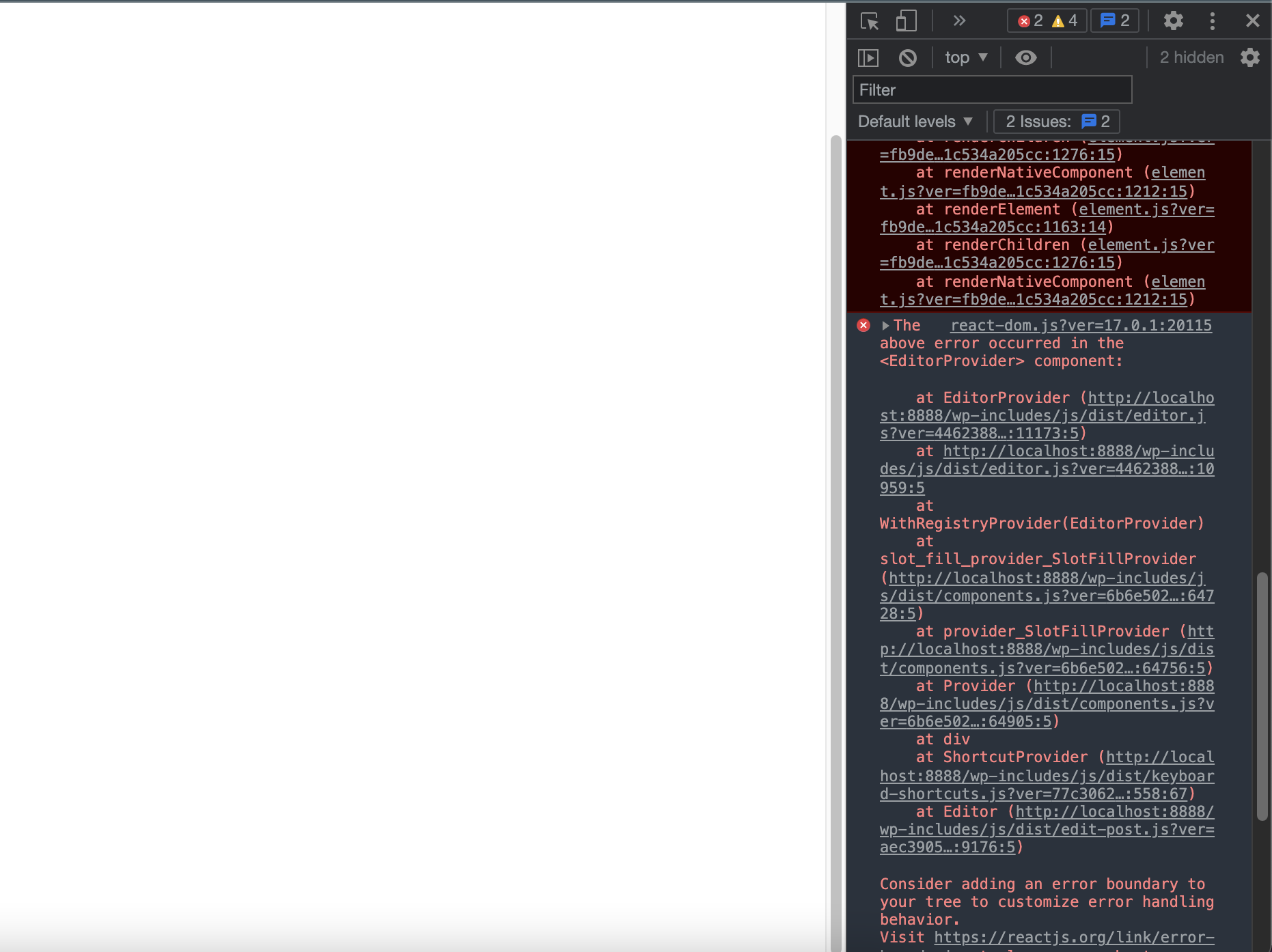Screen dimensions: 1272x952
Task: Create a live expression with the eye icon
Action: click(1025, 57)
